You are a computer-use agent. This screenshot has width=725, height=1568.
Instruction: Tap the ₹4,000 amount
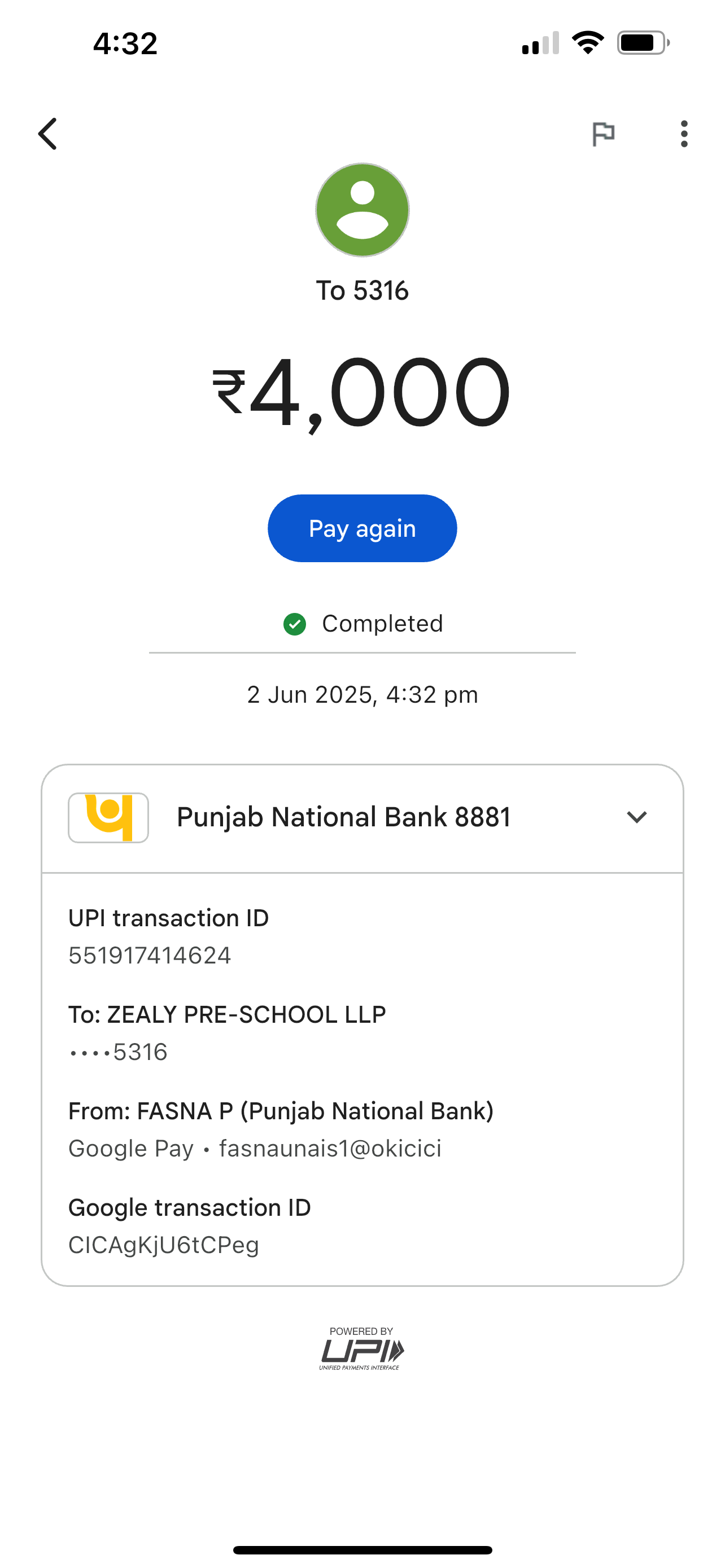361,393
